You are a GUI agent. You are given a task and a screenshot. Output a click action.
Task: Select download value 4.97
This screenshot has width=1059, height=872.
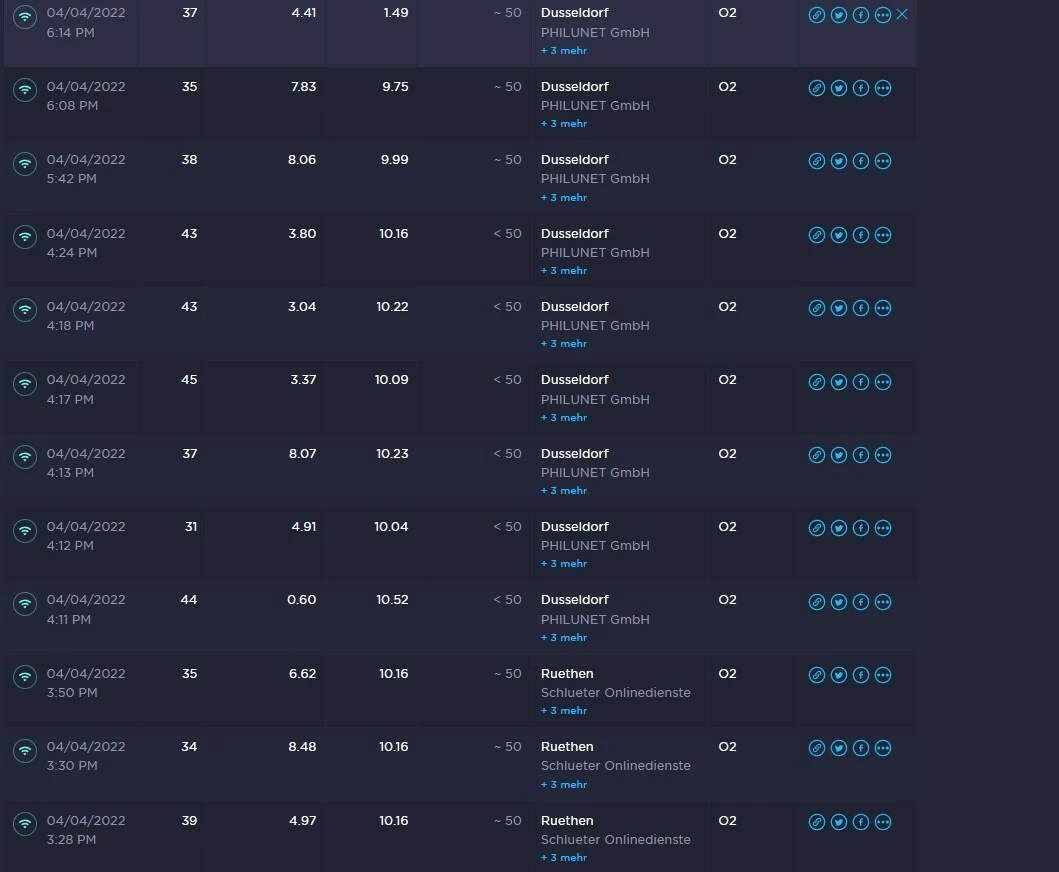point(303,821)
